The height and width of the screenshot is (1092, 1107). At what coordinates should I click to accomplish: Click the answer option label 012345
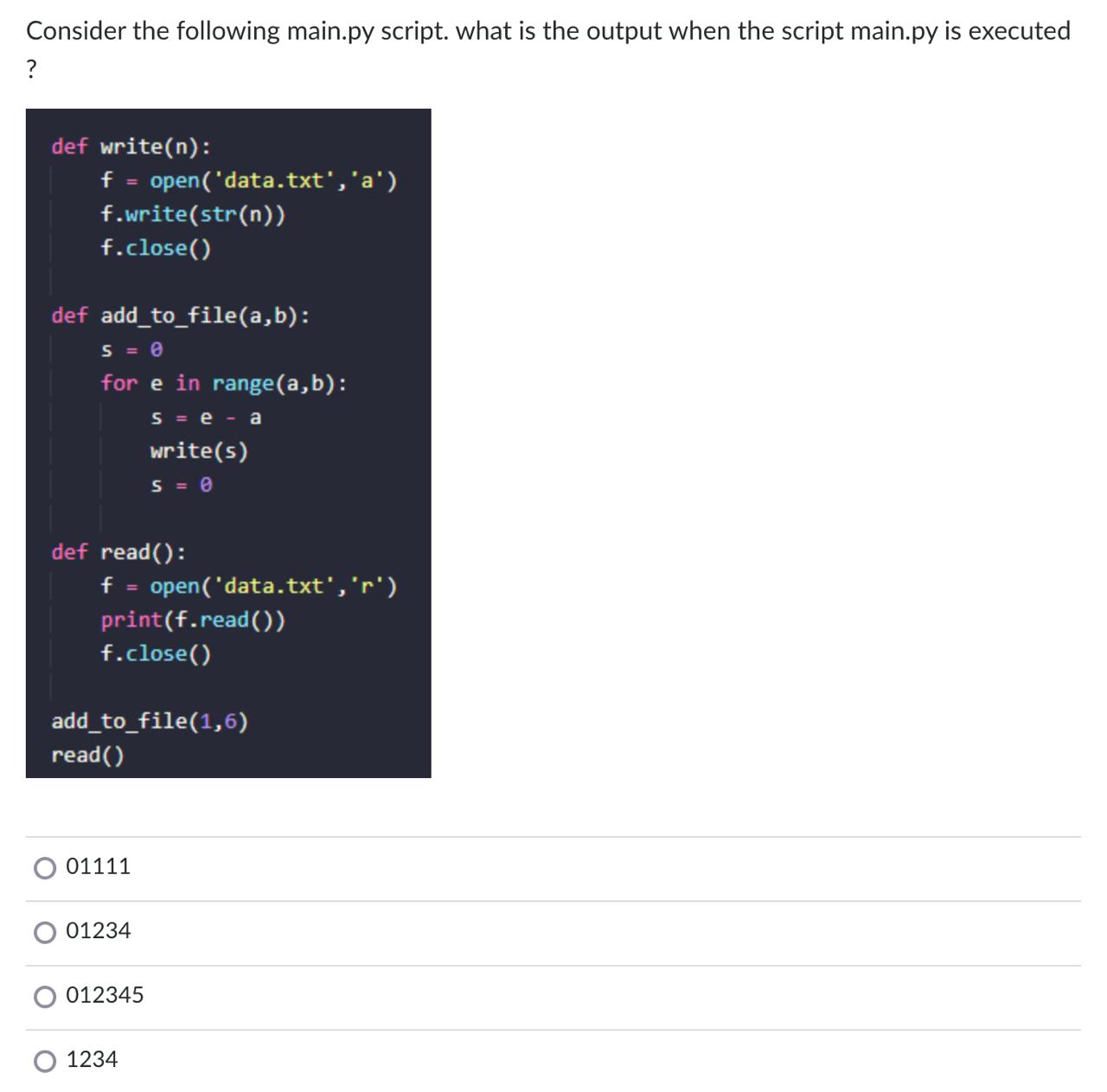pyautogui.click(x=105, y=995)
